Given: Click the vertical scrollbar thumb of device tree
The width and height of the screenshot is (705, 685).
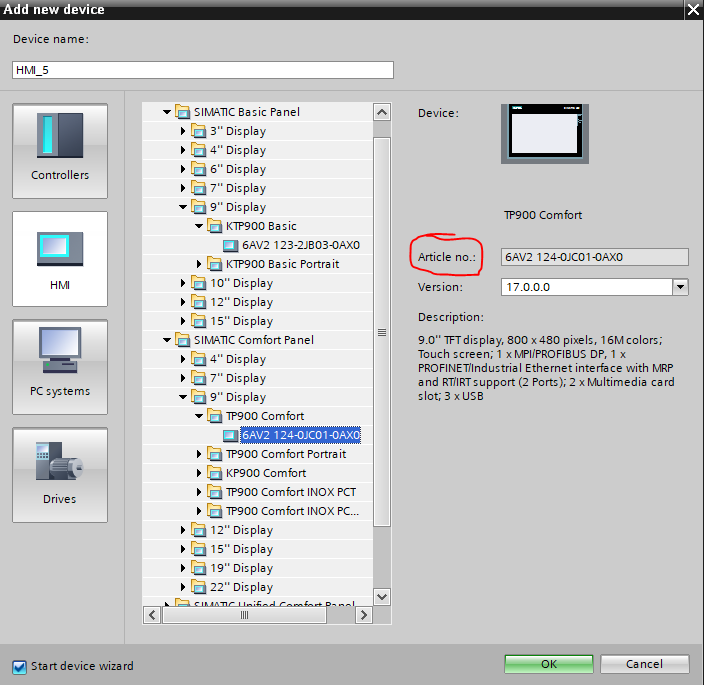Looking at the screenshot, I should coord(382,332).
